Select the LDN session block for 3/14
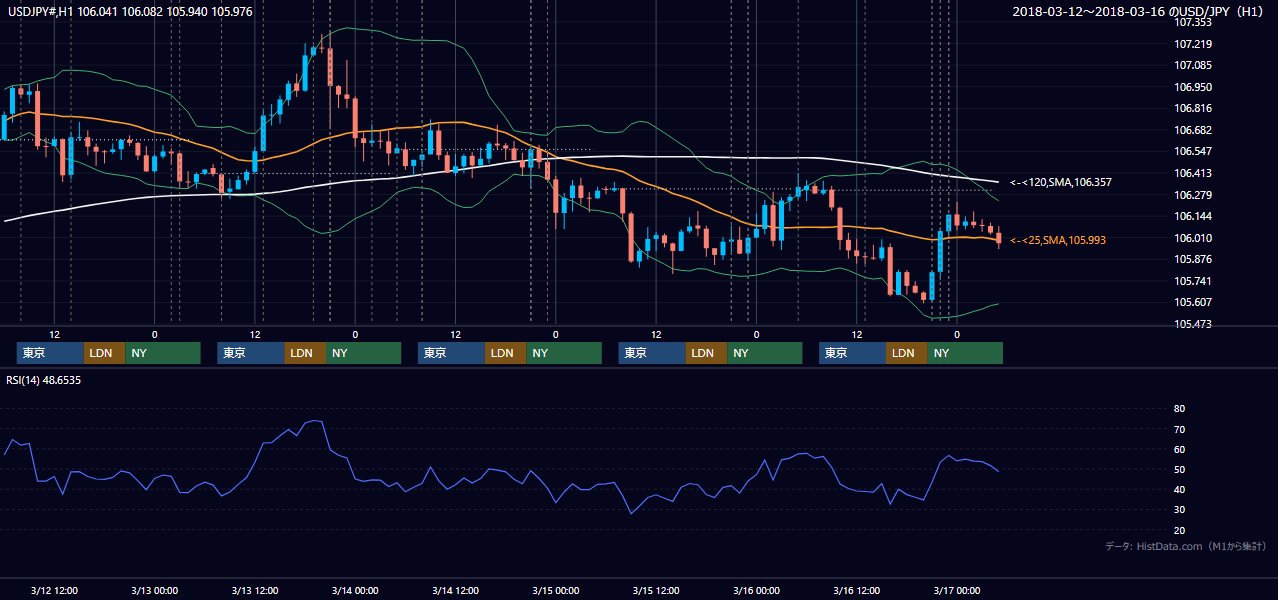Screen dimensions: 1278x600 pyautogui.click(x=505, y=353)
